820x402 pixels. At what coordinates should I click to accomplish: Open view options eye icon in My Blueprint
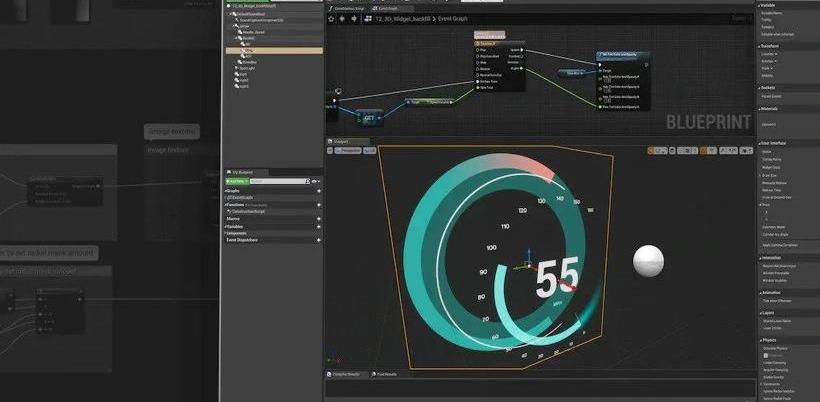[315, 181]
